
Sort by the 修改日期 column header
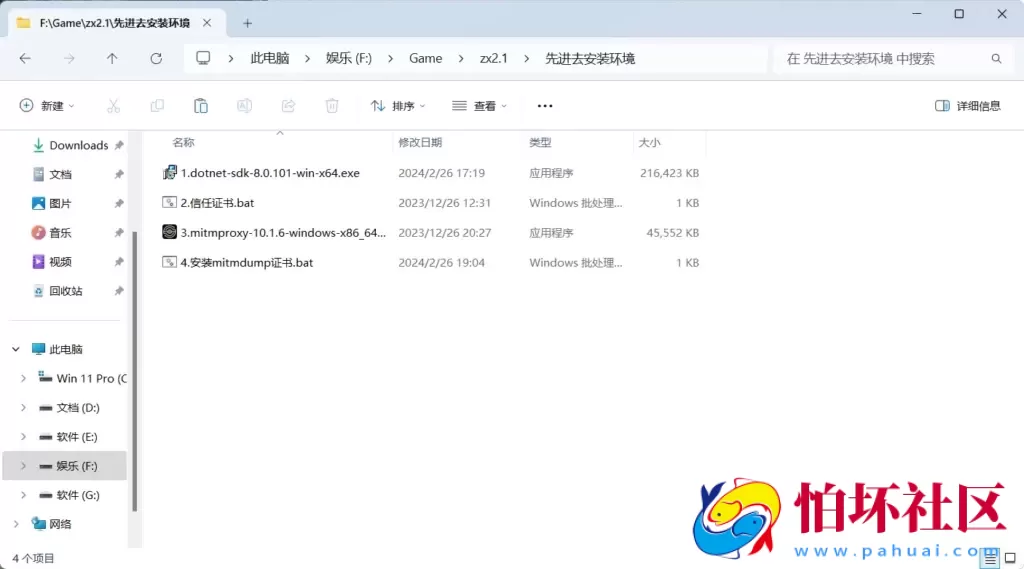click(x=420, y=142)
